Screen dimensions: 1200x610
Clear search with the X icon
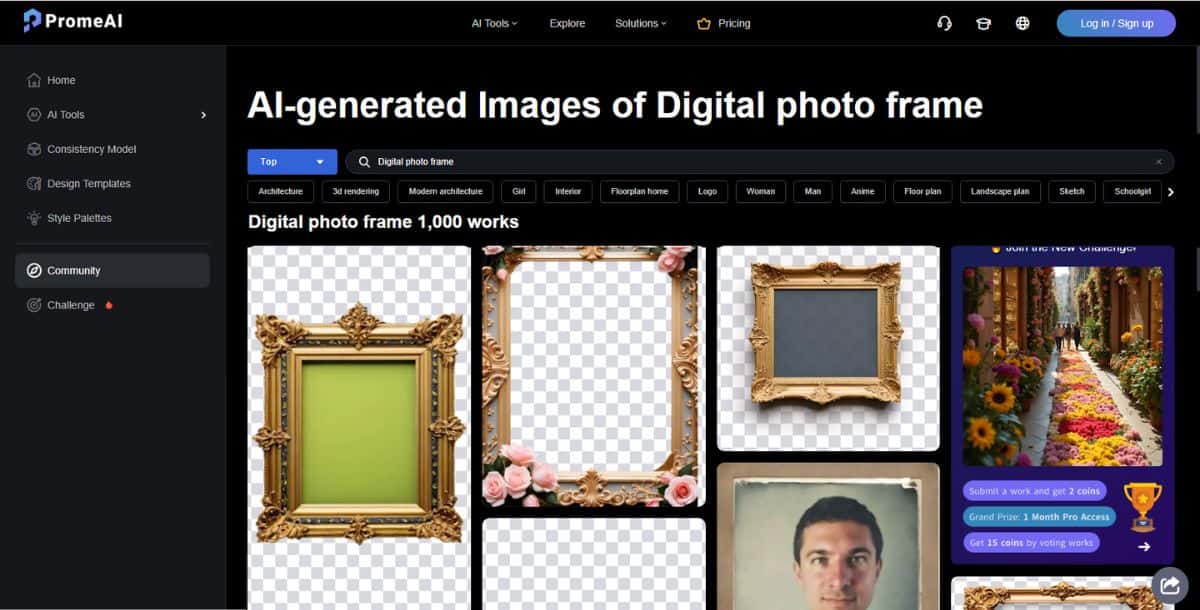pyautogui.click(x=1159, y=162)
